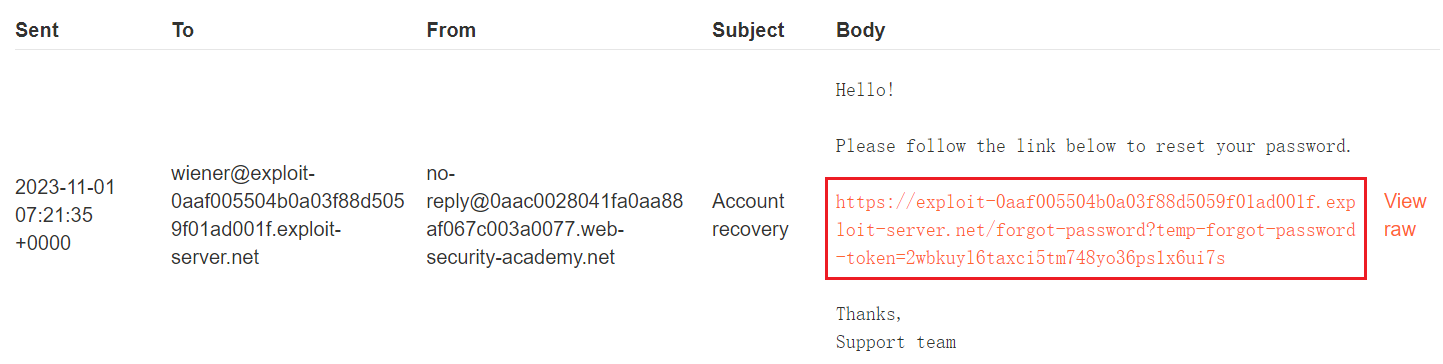Click the Hello! greeting line
The image size is (1443, 364).
pyautogui.click(x=865, y=90)
